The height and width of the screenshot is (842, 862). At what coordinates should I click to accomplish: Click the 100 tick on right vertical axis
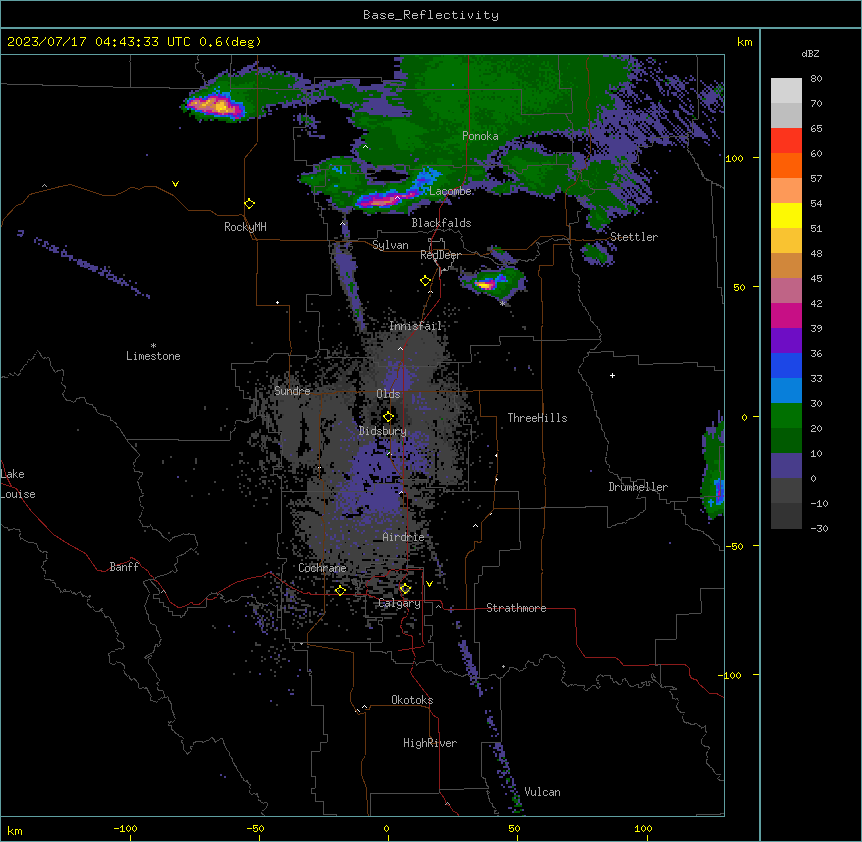pyautogui.click(x=734, y=158)
